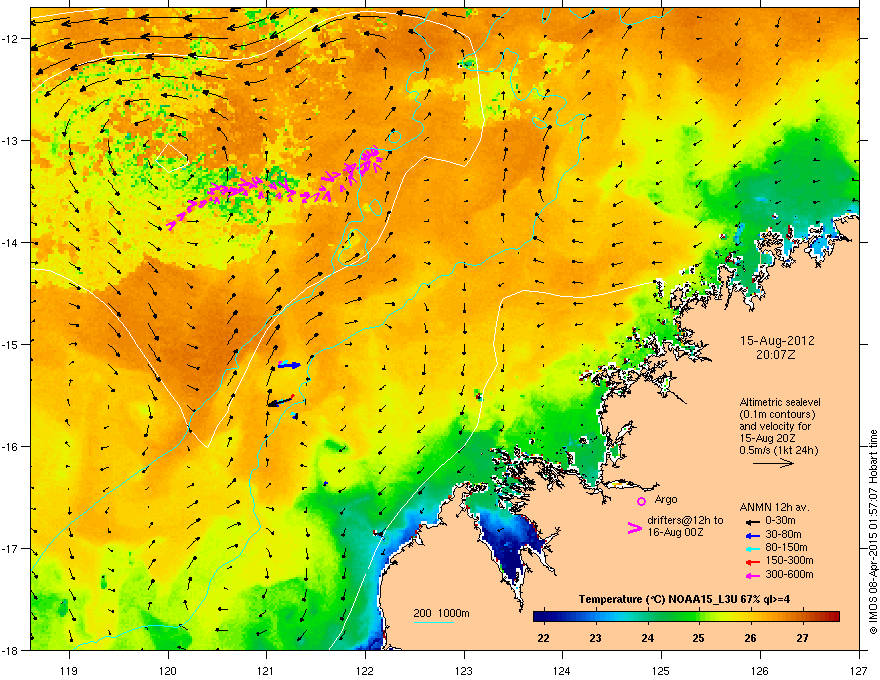Click the '300-600m' depth label
This screenshot has width=880, height=680.
[x=789, y=574]
